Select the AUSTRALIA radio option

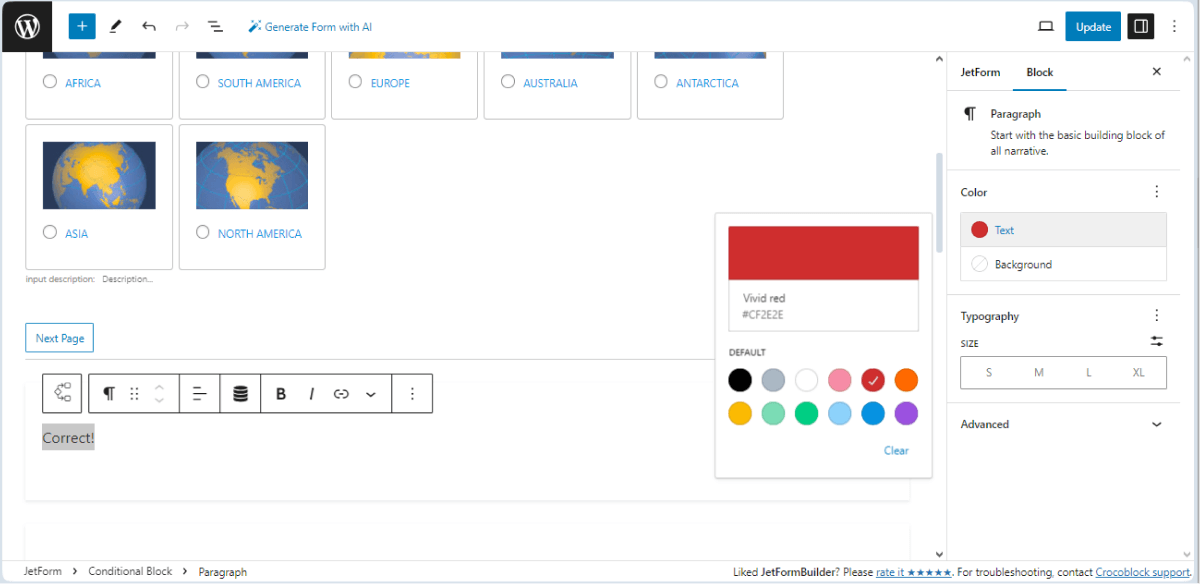pyautogui.click(x=508, y=82)
